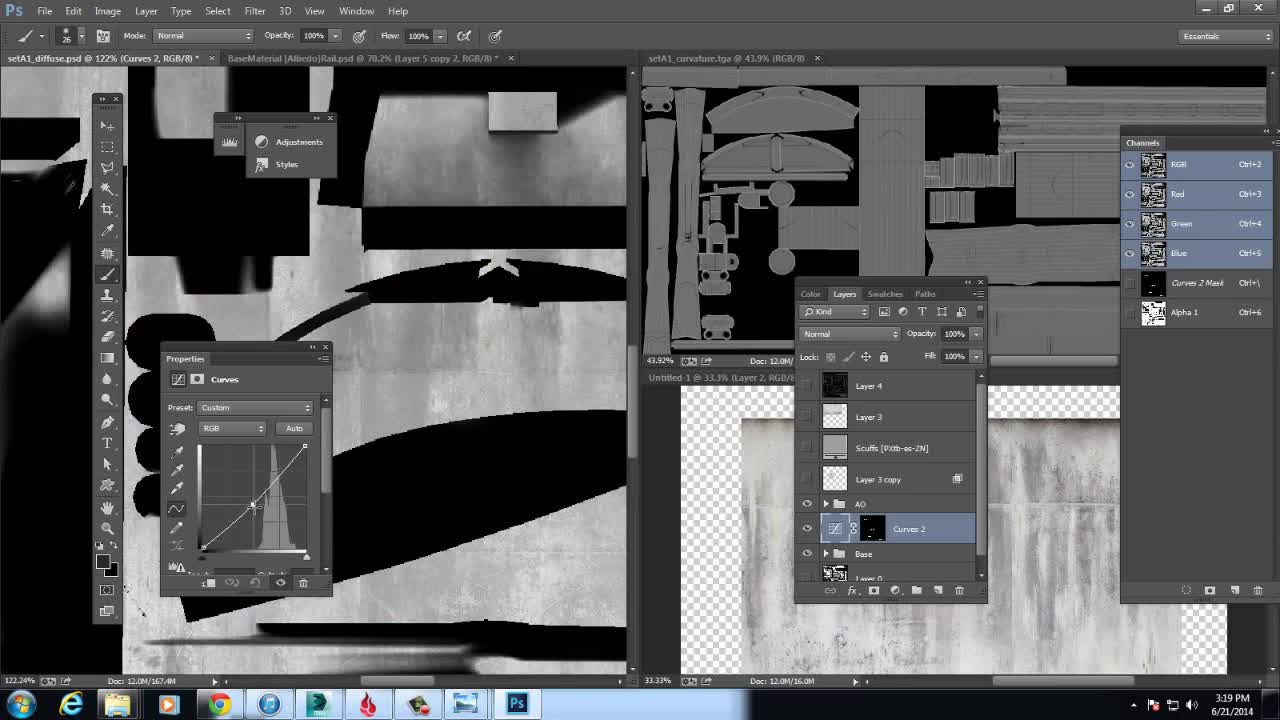Select the Eraser tool
1280x720 pixels.
pos(107,337)
